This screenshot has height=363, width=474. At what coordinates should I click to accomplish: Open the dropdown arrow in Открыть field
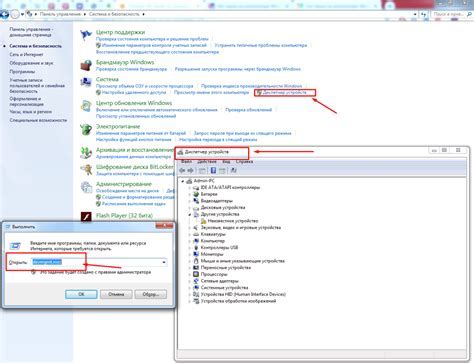click(x=164, y=262)
